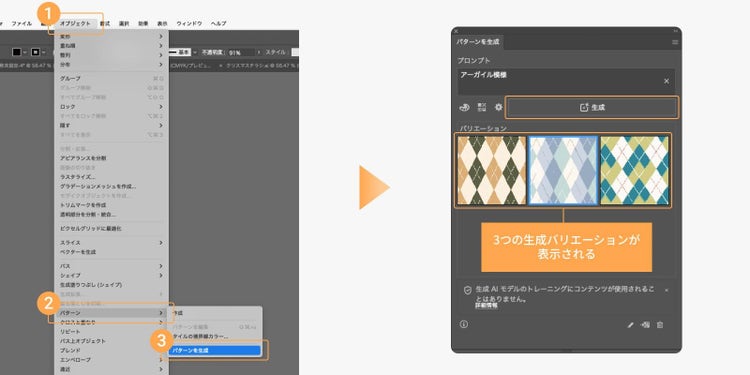Click the info icon at panel bottom
The image size is (750, 375).
click(x=463, y=324)
